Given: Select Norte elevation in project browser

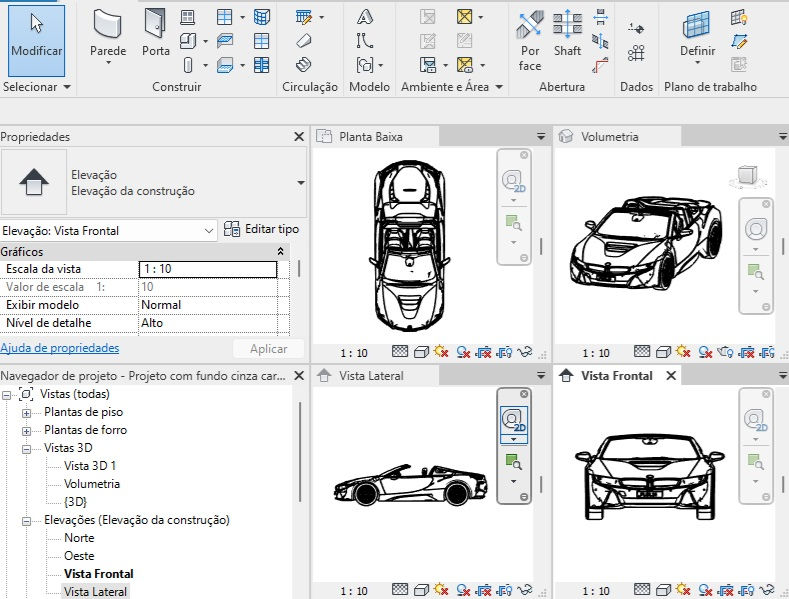Looking at the screenshot, I should click(79, 538).
